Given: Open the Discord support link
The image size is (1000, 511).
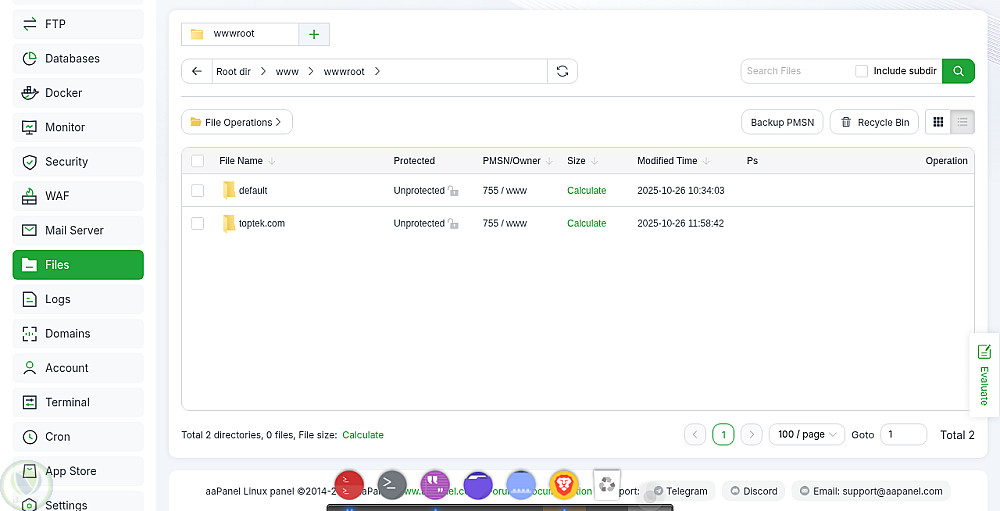Looking at the screenshot, I should pyautogui.click(x=754, y=491).
